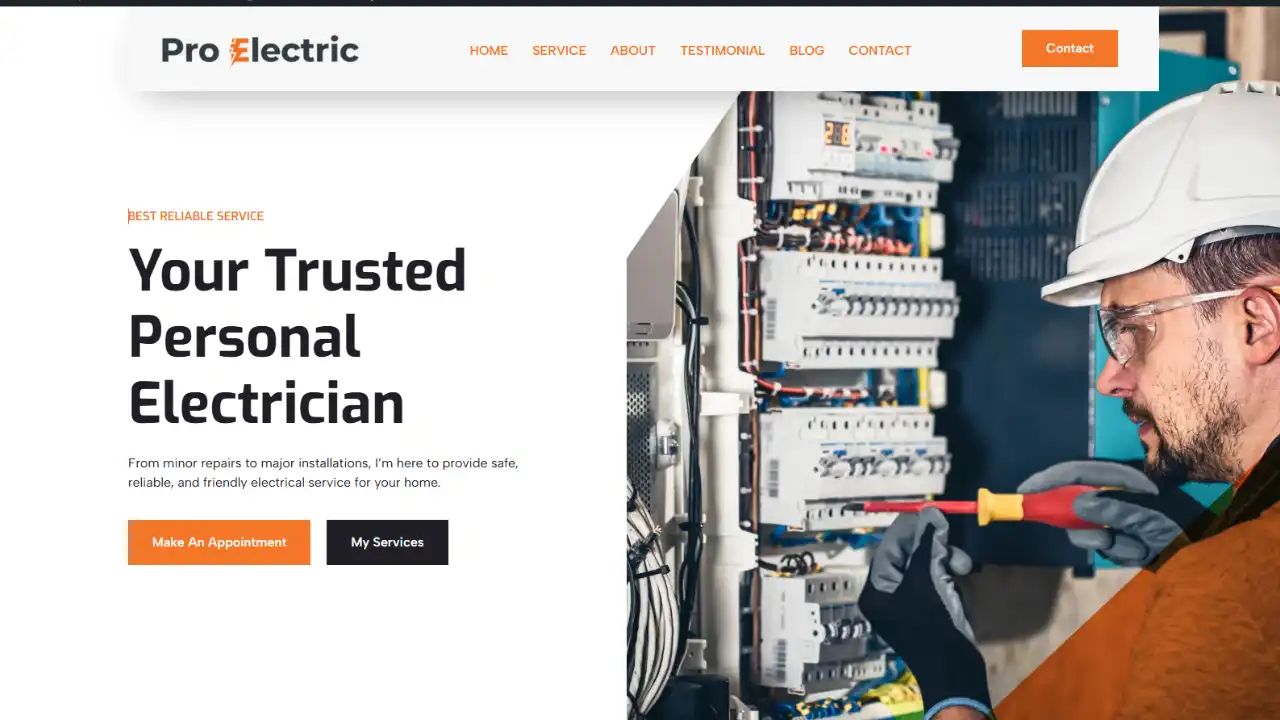Viewport: 1280px width, 720px height.
Task: Click the orange Contact button in header
Action: pyautogui.click(x=1070, y=48)
